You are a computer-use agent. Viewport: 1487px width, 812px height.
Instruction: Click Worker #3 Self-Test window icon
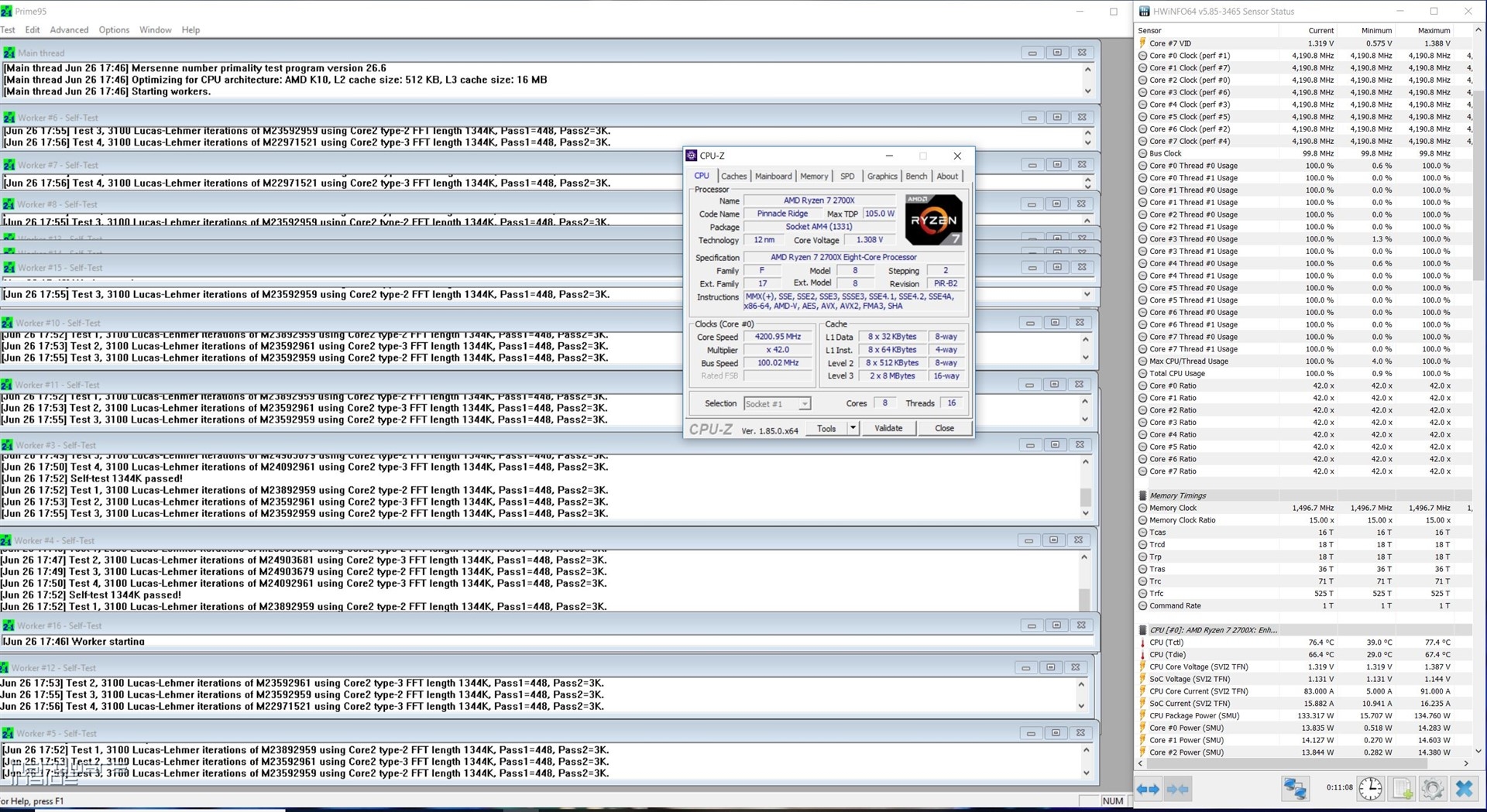(7, 445)
